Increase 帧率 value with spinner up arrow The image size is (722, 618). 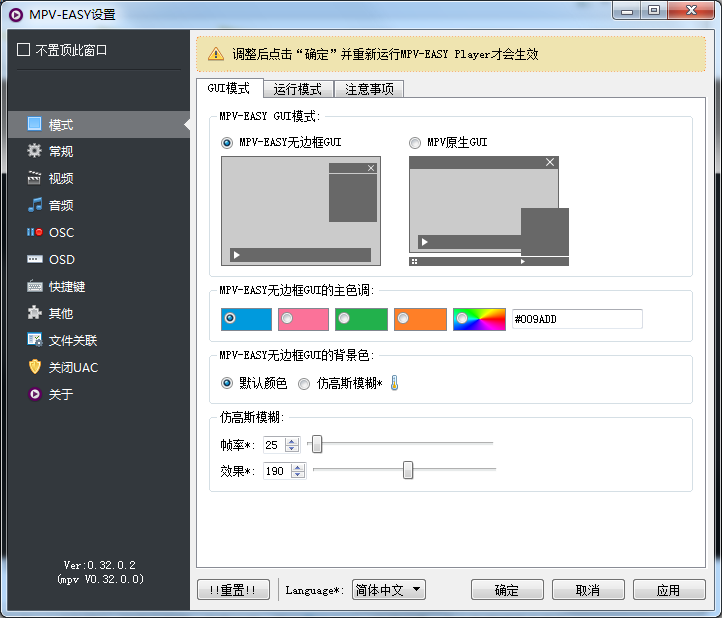(292, 441)
